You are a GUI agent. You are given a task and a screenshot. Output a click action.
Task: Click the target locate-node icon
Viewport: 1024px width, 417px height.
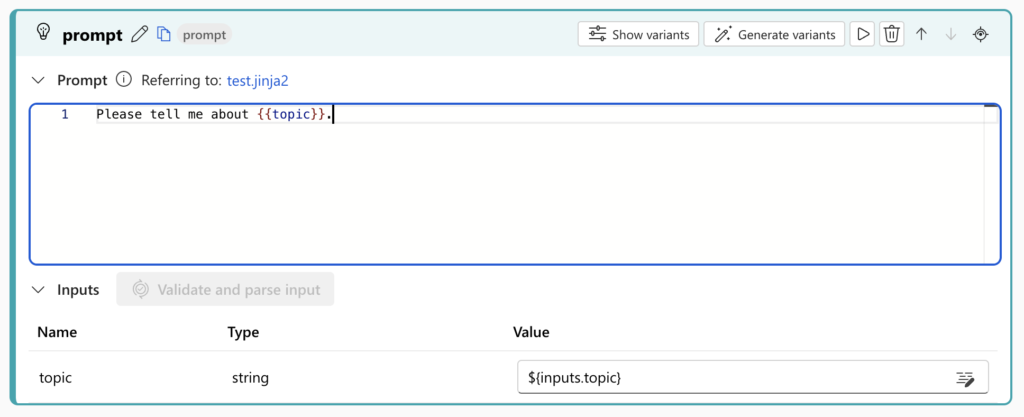(x=981, y=34)
